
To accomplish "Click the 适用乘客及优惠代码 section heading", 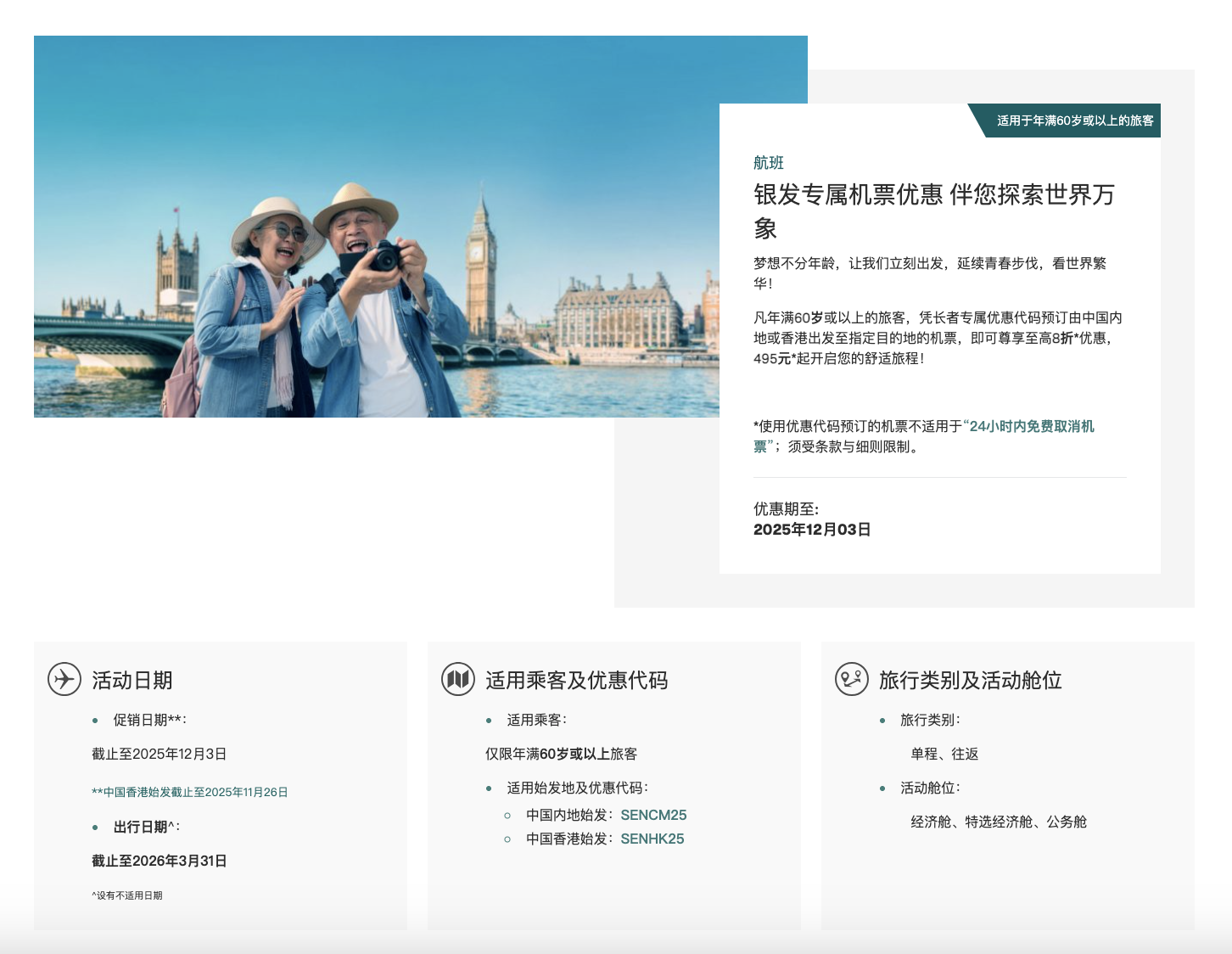I will coord(576,680).
